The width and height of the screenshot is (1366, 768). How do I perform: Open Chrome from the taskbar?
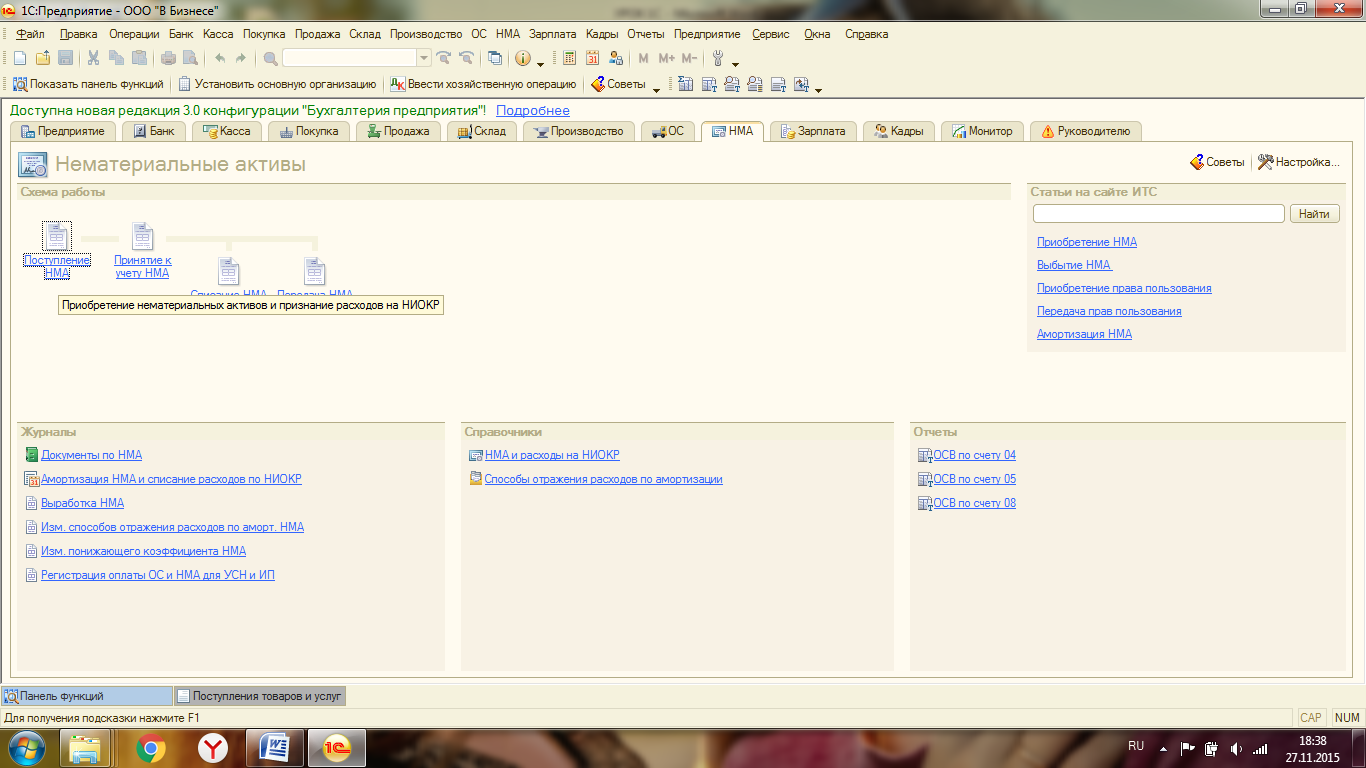click(151, 748)
